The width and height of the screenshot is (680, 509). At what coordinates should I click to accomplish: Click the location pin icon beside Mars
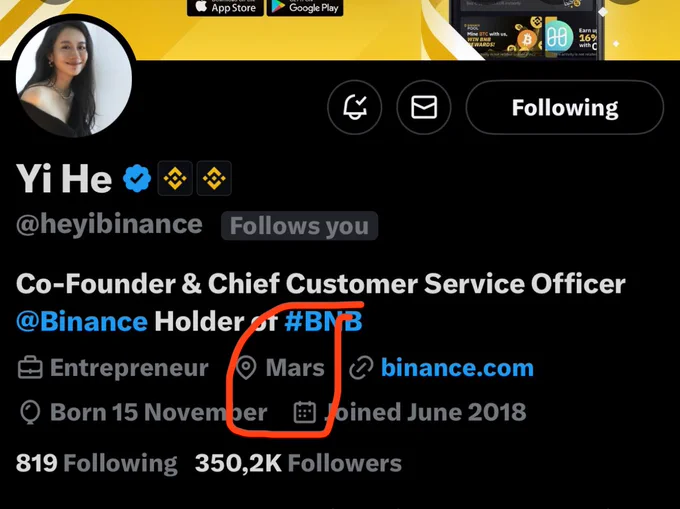(x=246, y=368)
